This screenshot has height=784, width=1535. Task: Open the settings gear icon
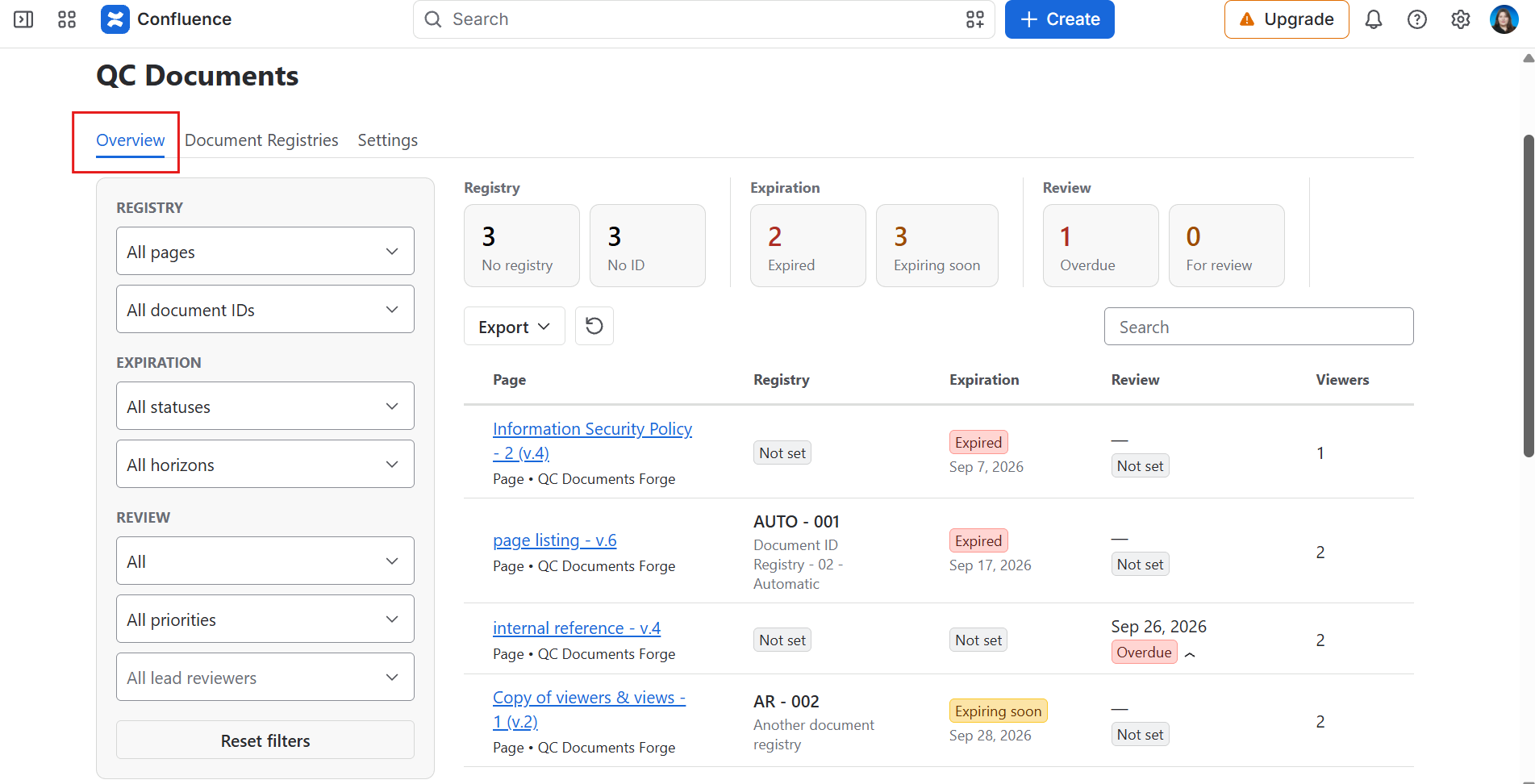[x=1461, y=19]
